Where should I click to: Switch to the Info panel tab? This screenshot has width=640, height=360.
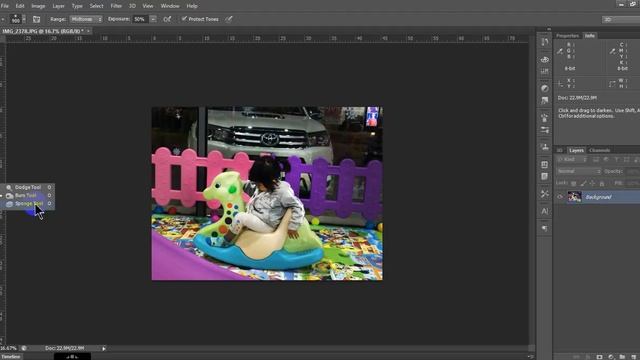pyautogui.click(x=590, y=36)
